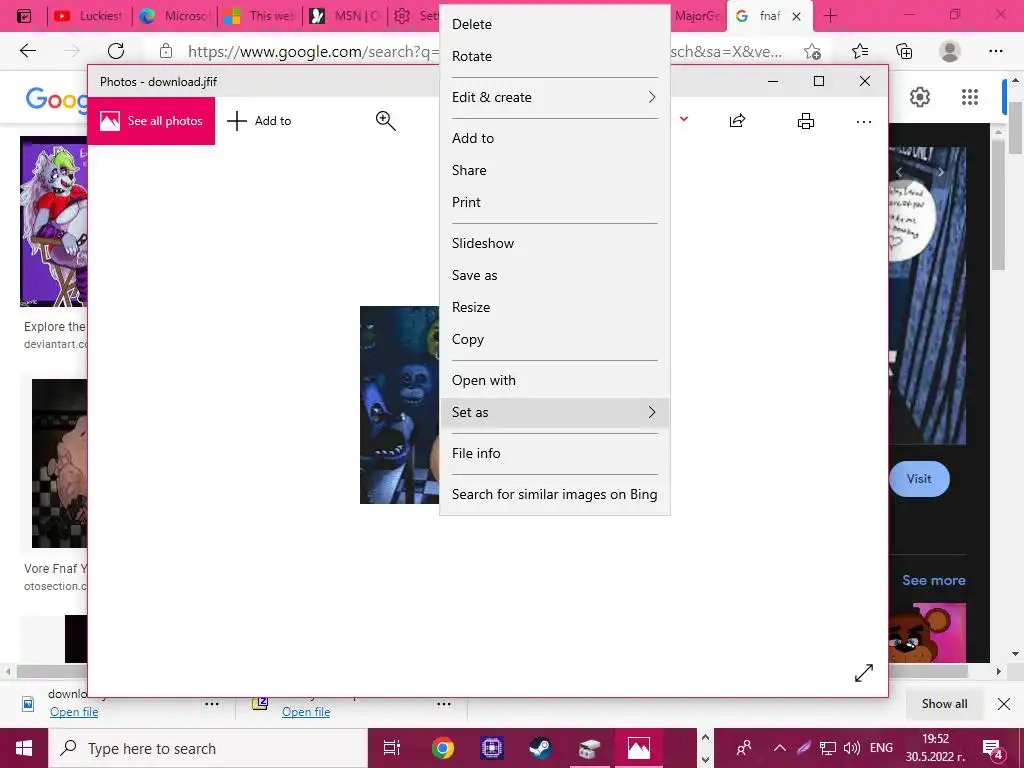Open the notification center icon
Screen dimensions: 1024x768
(x=993, y=748)
